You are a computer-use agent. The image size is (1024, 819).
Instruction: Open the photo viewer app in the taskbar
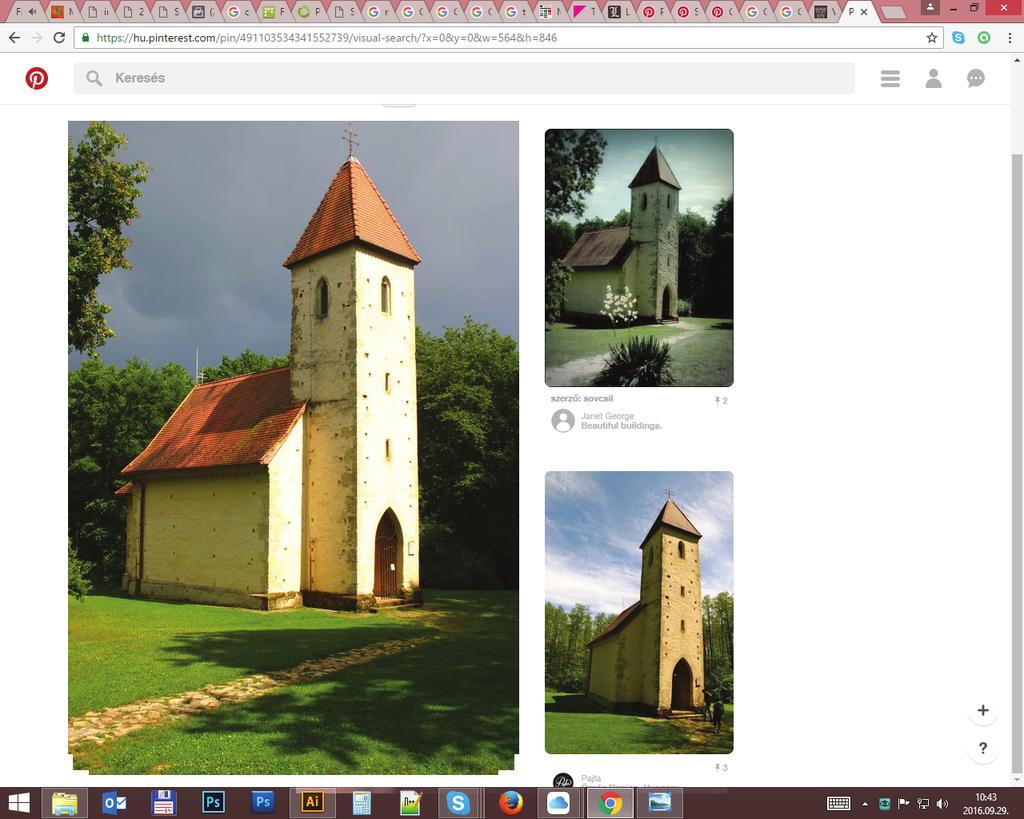[660, 803]
